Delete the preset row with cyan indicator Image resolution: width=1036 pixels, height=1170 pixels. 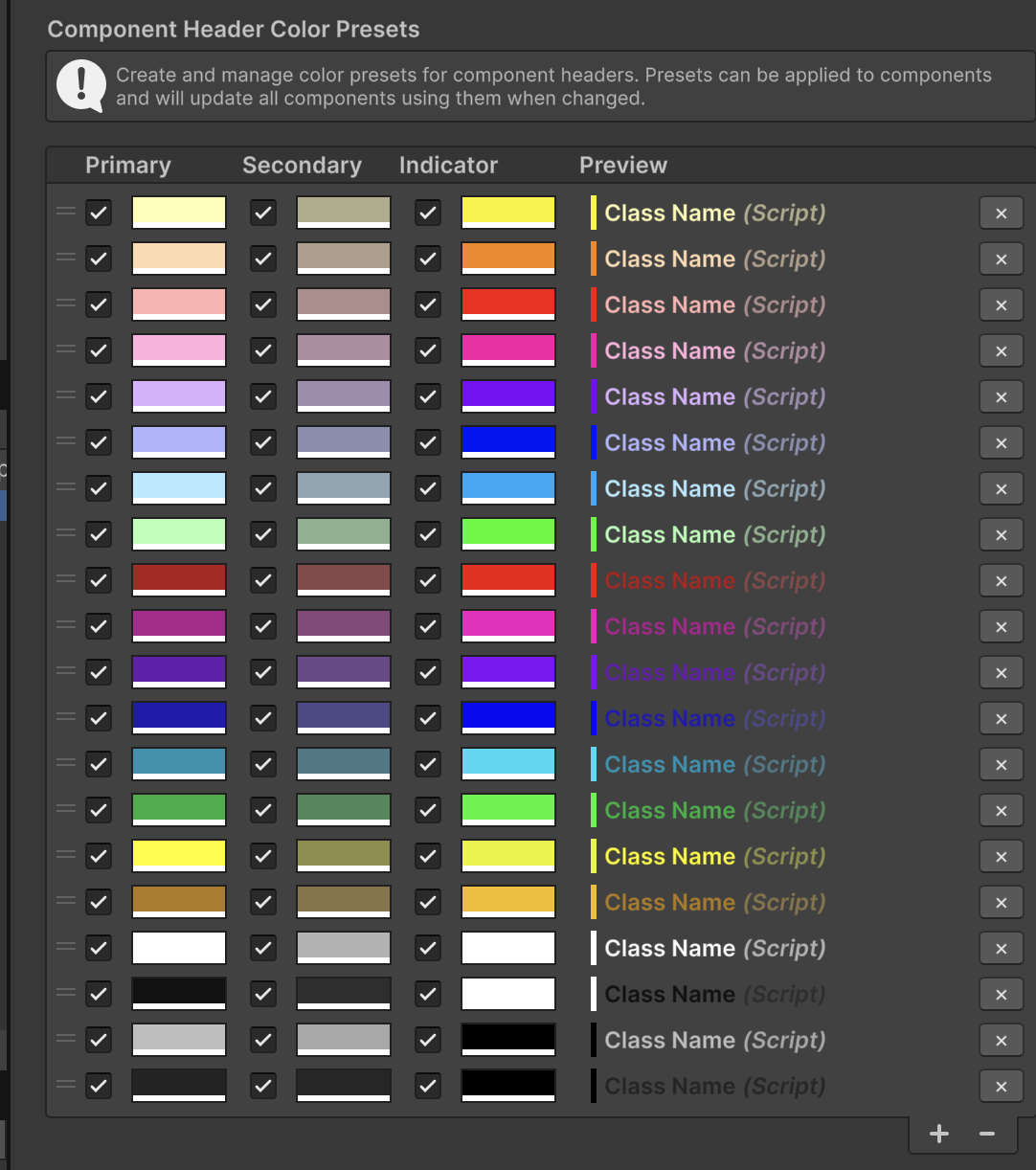(x=1001, y=765)
